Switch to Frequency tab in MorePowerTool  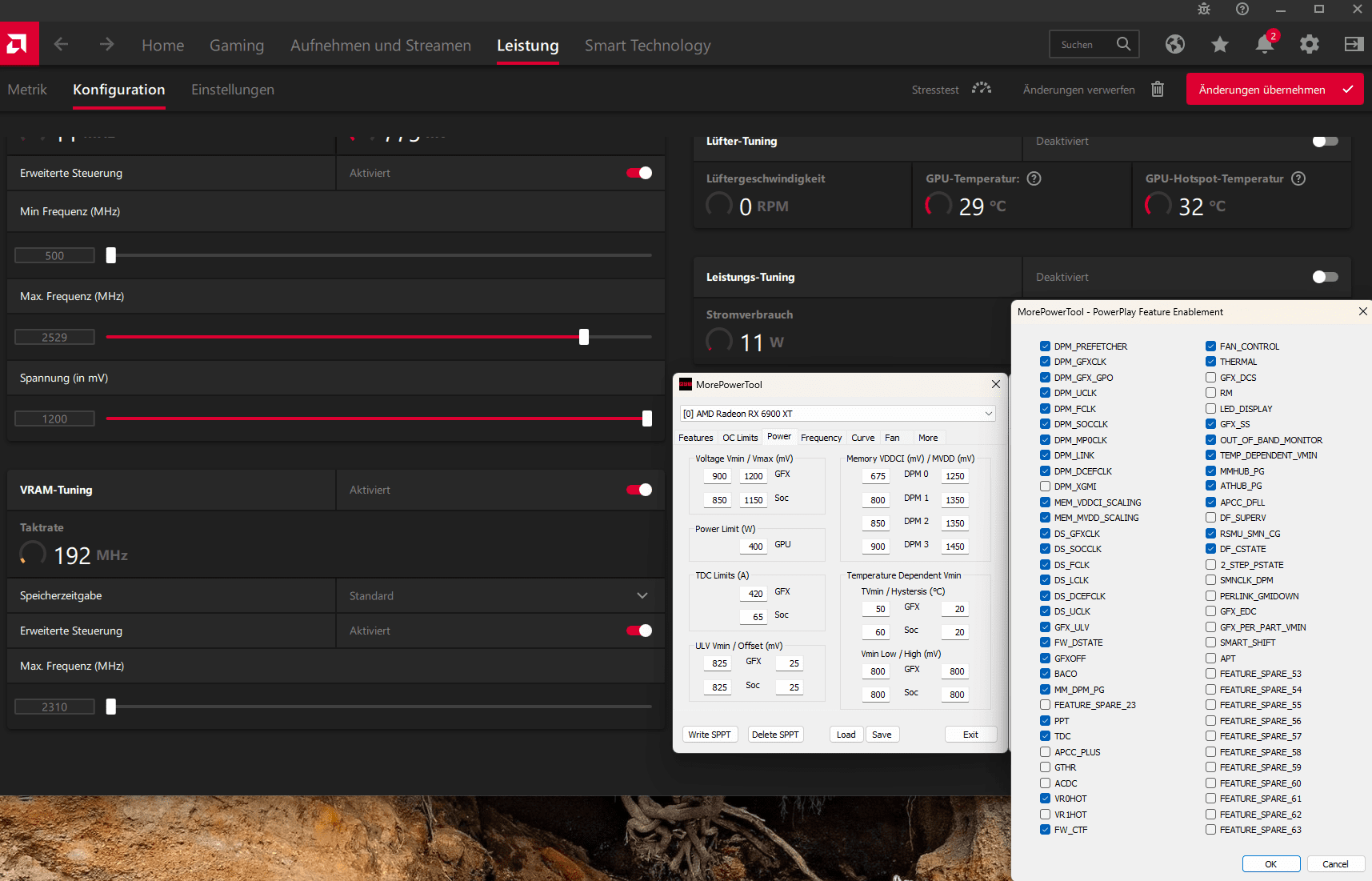[821, 438]
